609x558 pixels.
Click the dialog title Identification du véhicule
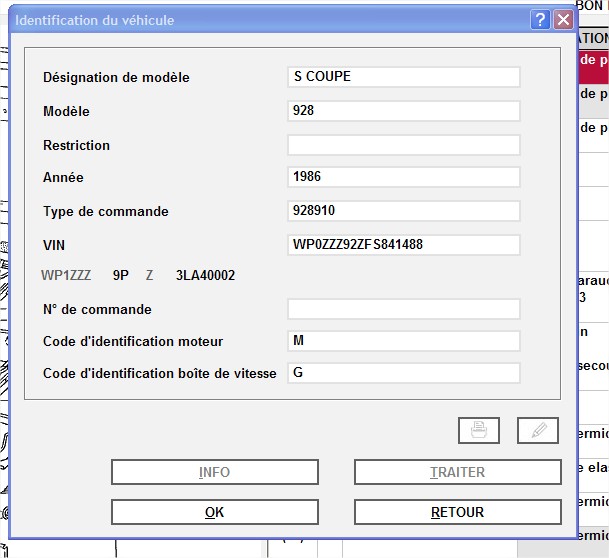pos(95,20)
